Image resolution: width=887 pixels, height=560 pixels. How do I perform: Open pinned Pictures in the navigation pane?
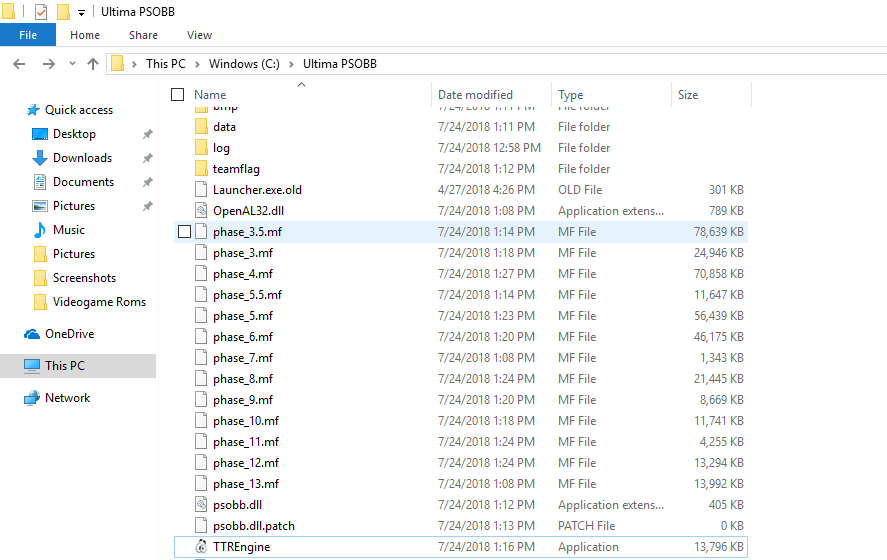click(74, 206)
